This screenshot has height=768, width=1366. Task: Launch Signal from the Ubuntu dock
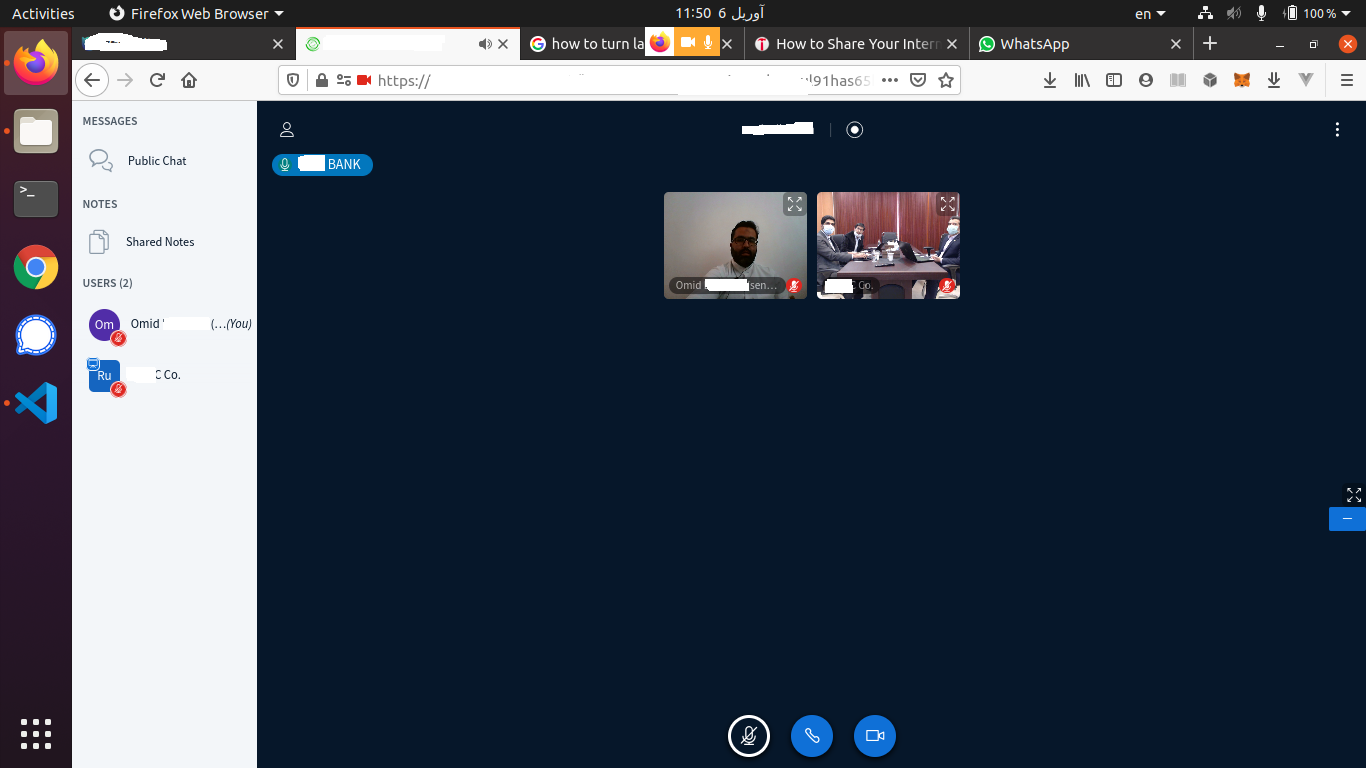[35, 335]
